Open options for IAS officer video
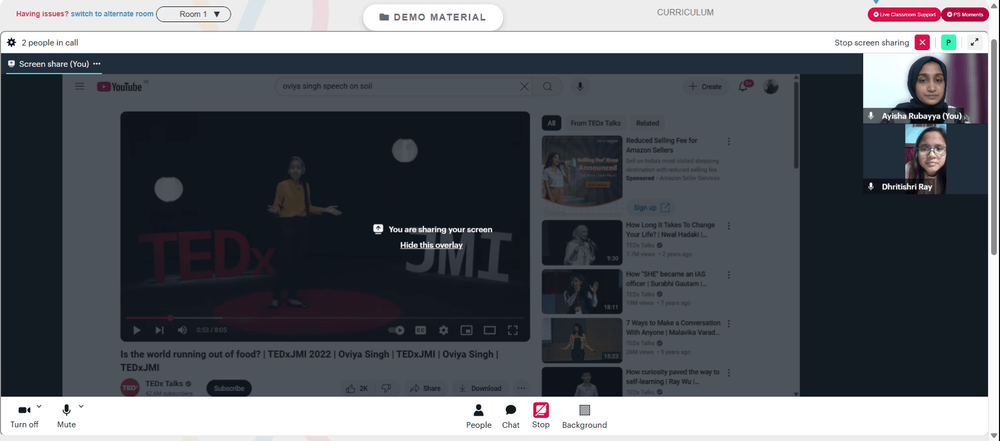This screenshot has width=1000, height=441. [729, 275]
